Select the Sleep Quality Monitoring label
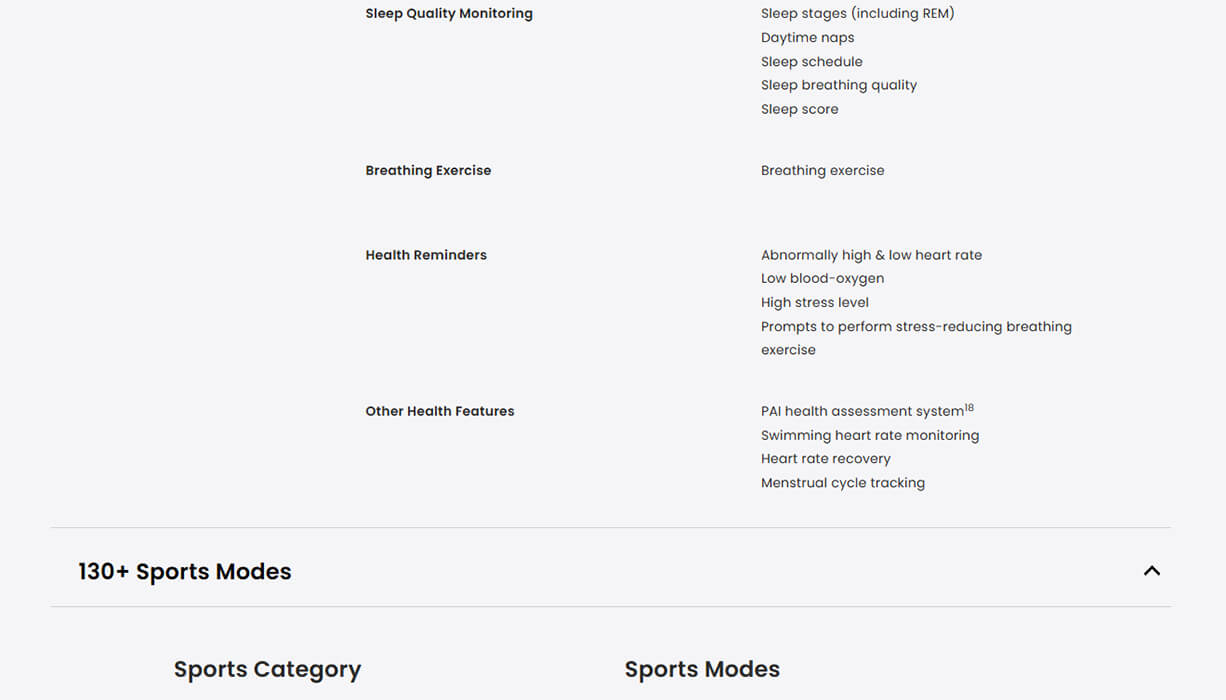This screenshot has width=1226, height=700. point(449,14)
